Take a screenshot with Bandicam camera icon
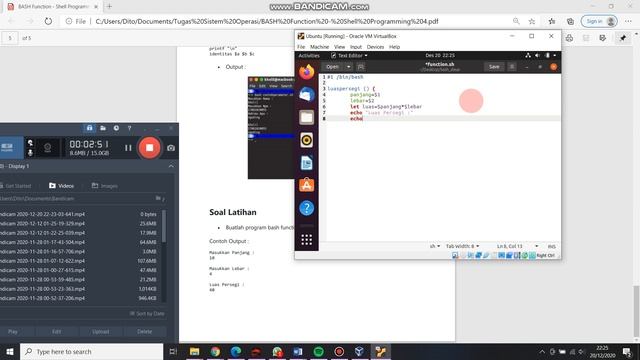Image resolution: width=640 pixels, height=360 pixels. coord(171,148)
